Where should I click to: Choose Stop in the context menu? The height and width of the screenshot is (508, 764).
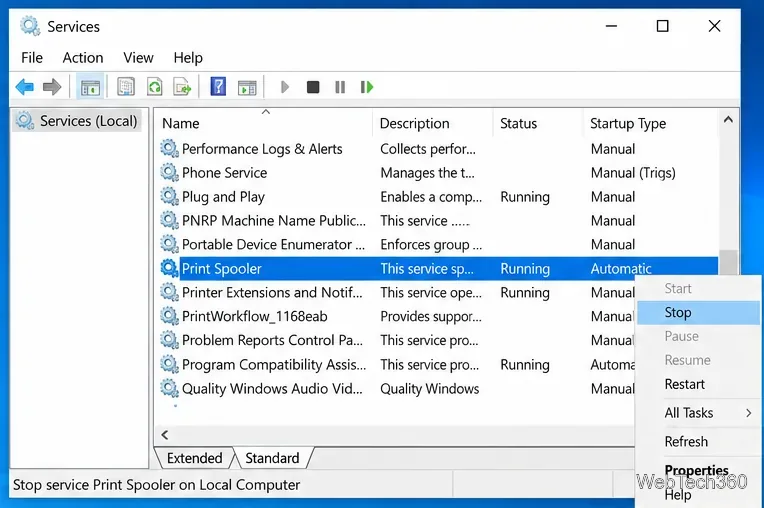(x=698, y=313)
